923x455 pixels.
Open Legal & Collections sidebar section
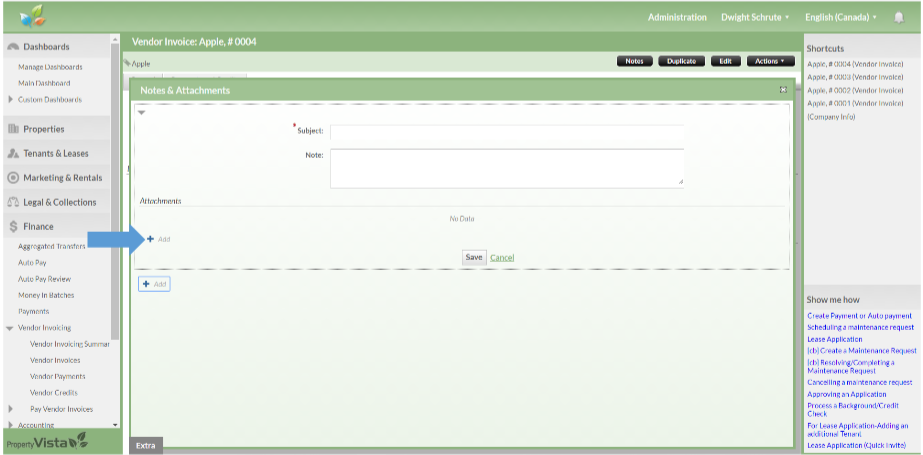coord(59,202)
